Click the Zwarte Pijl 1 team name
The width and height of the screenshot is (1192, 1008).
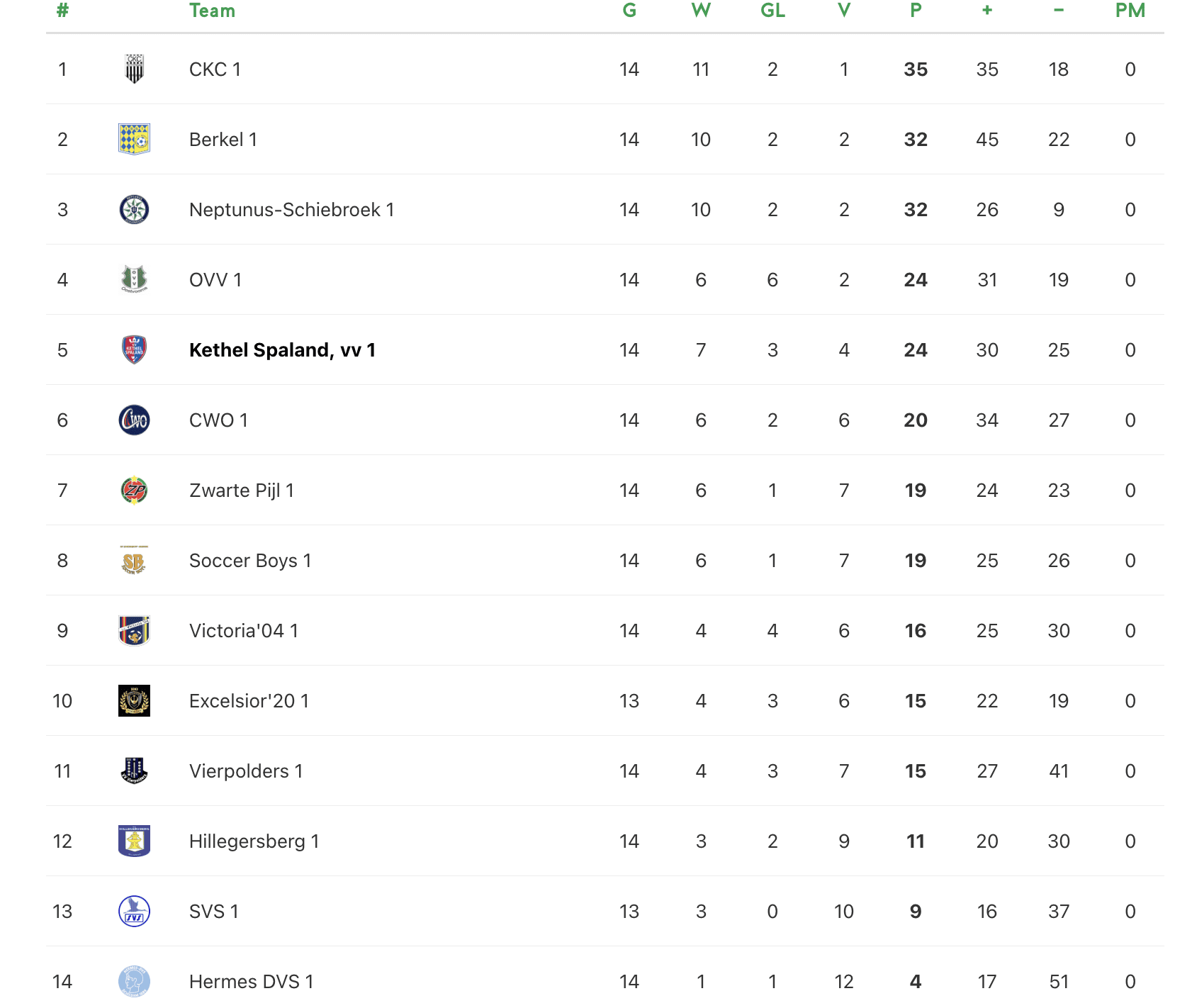(241, 491)
